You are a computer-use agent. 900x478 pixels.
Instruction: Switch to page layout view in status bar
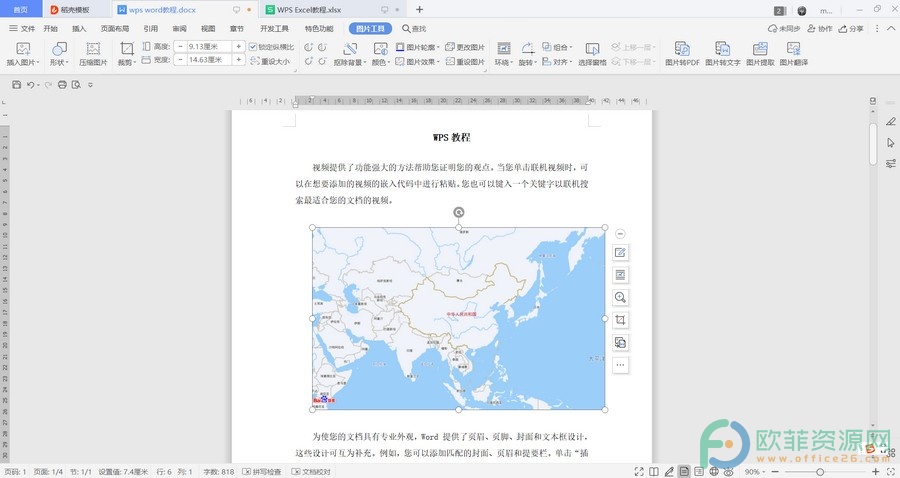coord(684,472)
